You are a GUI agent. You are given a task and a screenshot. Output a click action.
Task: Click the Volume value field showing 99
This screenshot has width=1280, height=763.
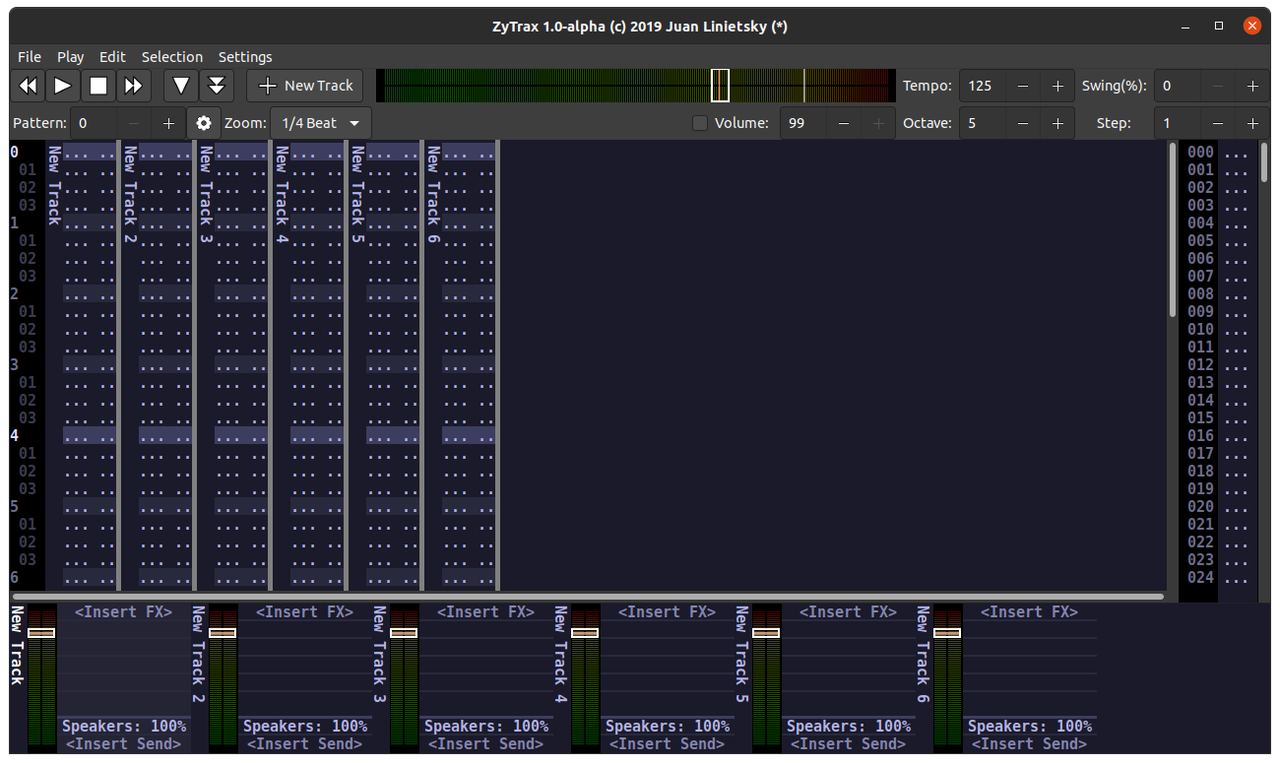tap(803, 123)
